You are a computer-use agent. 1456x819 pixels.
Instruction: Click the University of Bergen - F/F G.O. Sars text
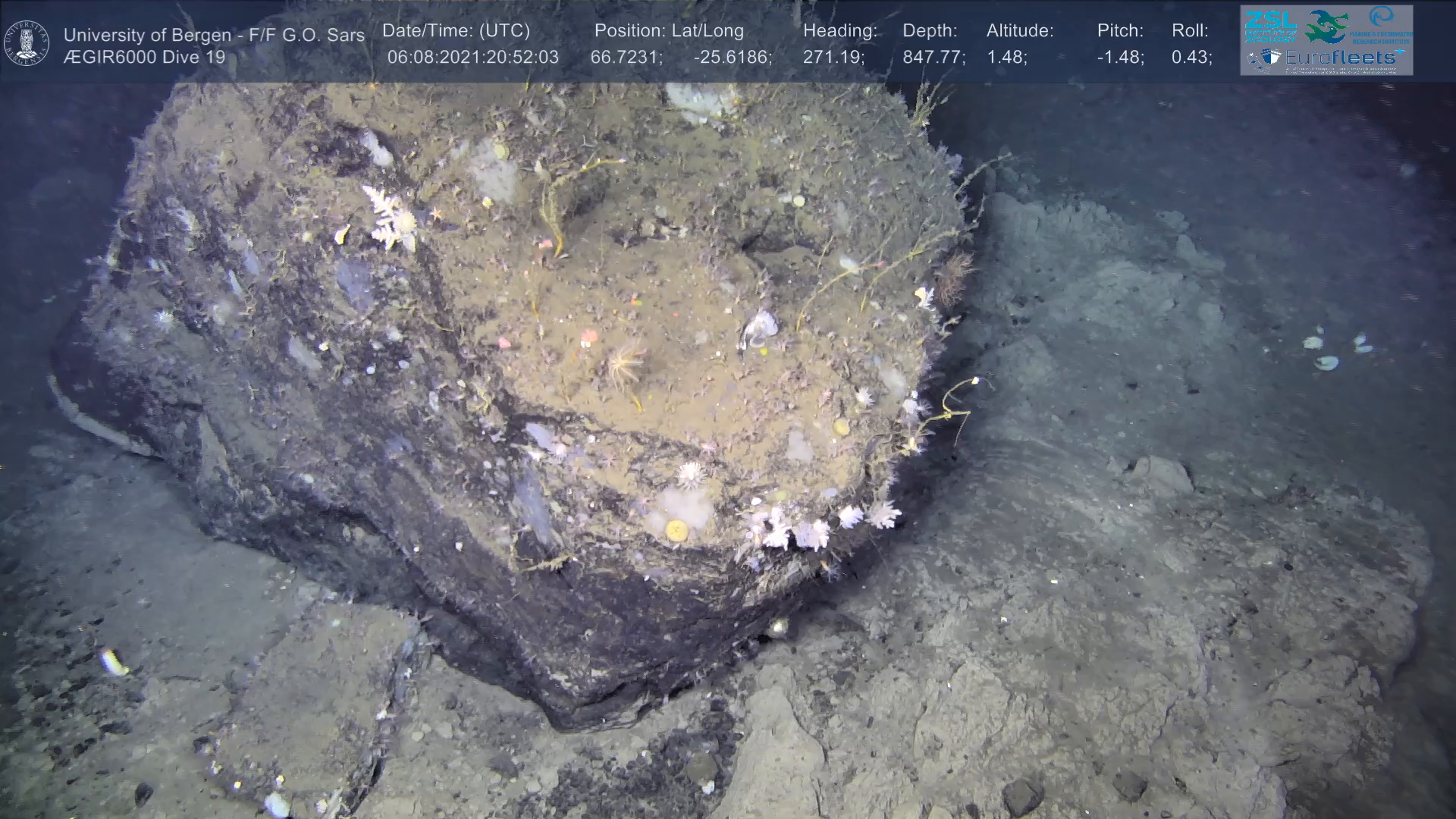pyautogui.click(x=214, y=35)
